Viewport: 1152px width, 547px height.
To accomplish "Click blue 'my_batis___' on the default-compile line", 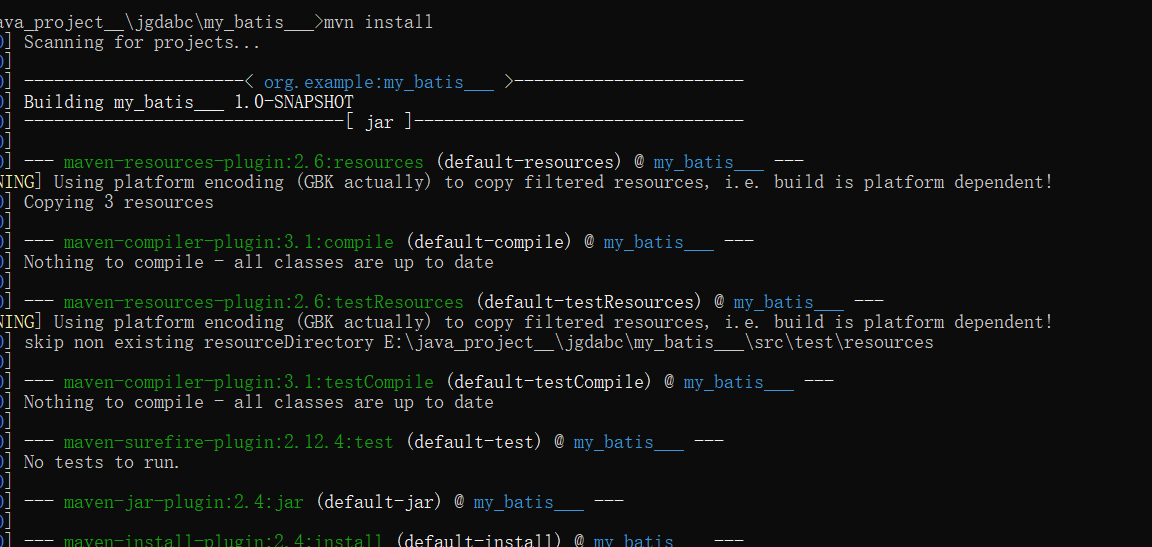I will click(658, 242).
